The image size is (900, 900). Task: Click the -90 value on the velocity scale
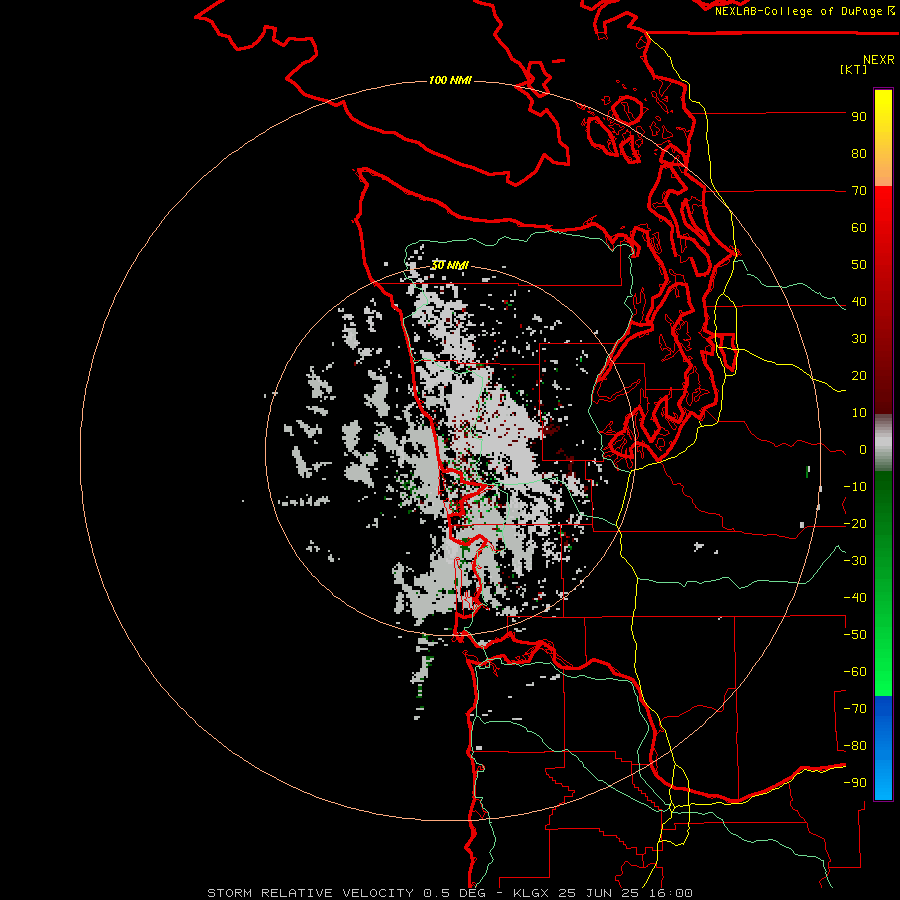[x=855, y=783]
